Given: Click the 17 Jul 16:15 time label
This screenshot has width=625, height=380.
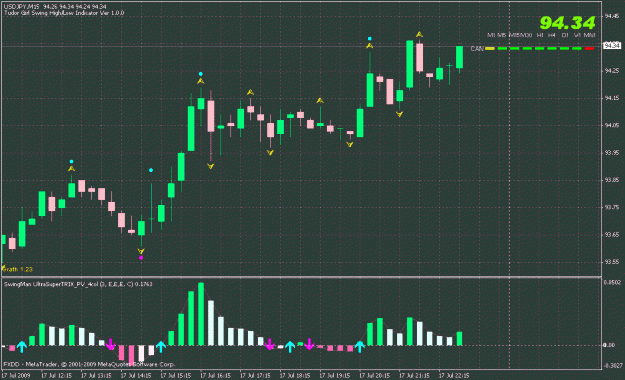Looking at the screenshot, I should coord(215,376).
